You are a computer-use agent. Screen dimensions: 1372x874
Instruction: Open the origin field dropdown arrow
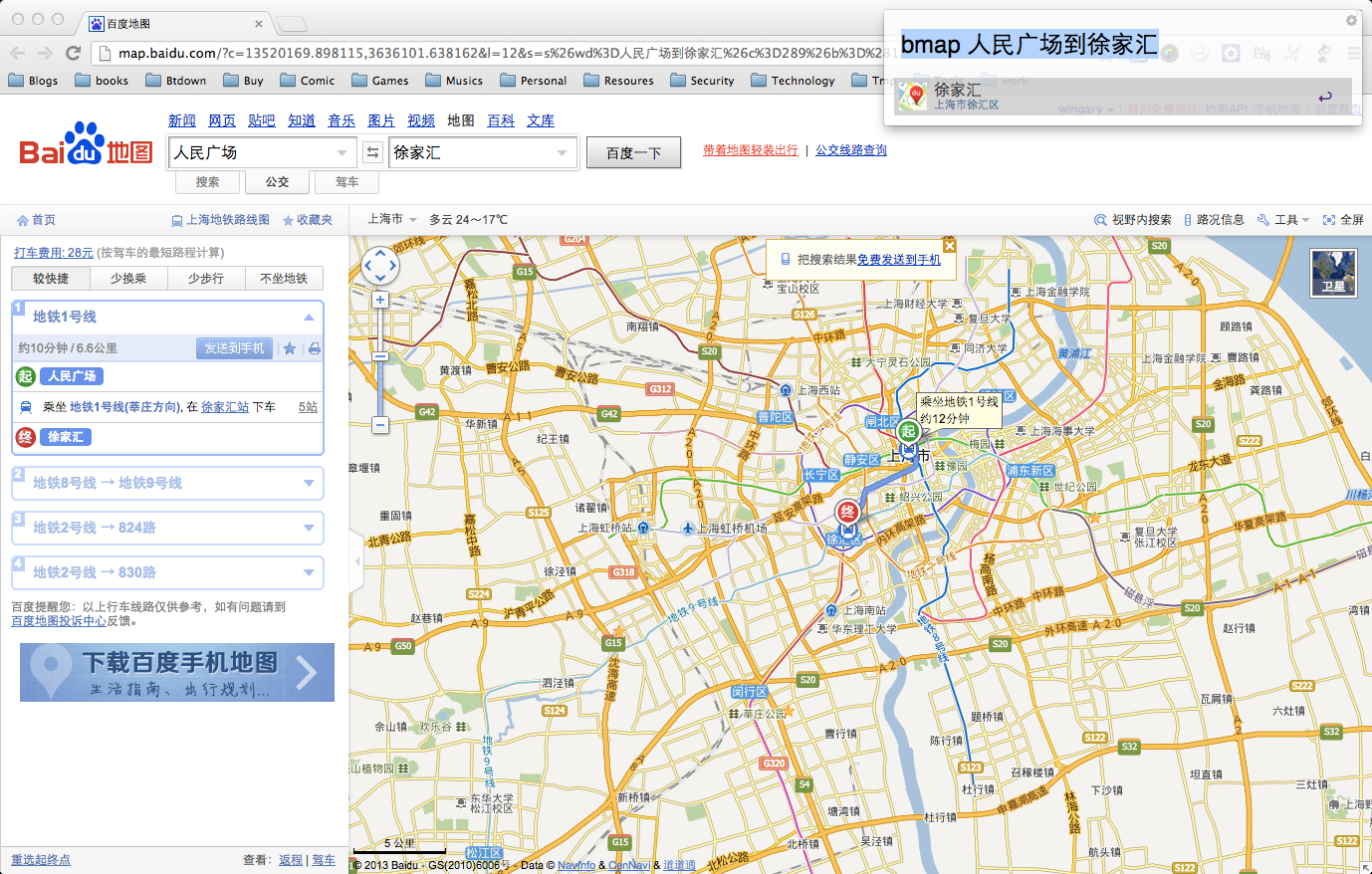[343, 152]
